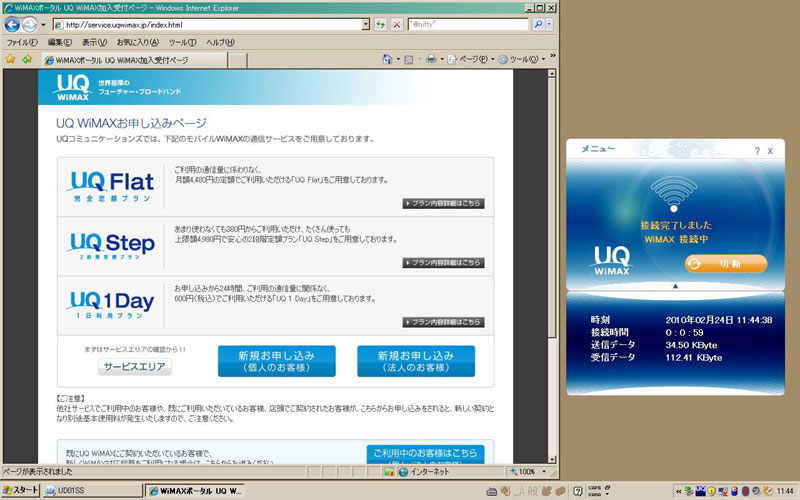This screenshot has width=800, height=500.
Task: Open plan details button for UQ 1 Day
Action: tap(443, 322)
